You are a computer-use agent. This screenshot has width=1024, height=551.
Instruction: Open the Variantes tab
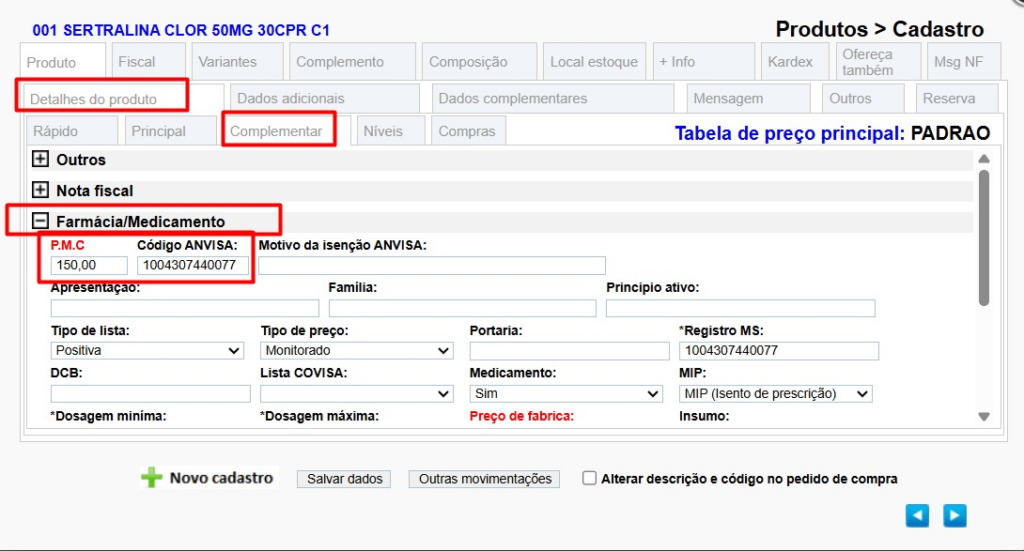[x=238, y=61]
